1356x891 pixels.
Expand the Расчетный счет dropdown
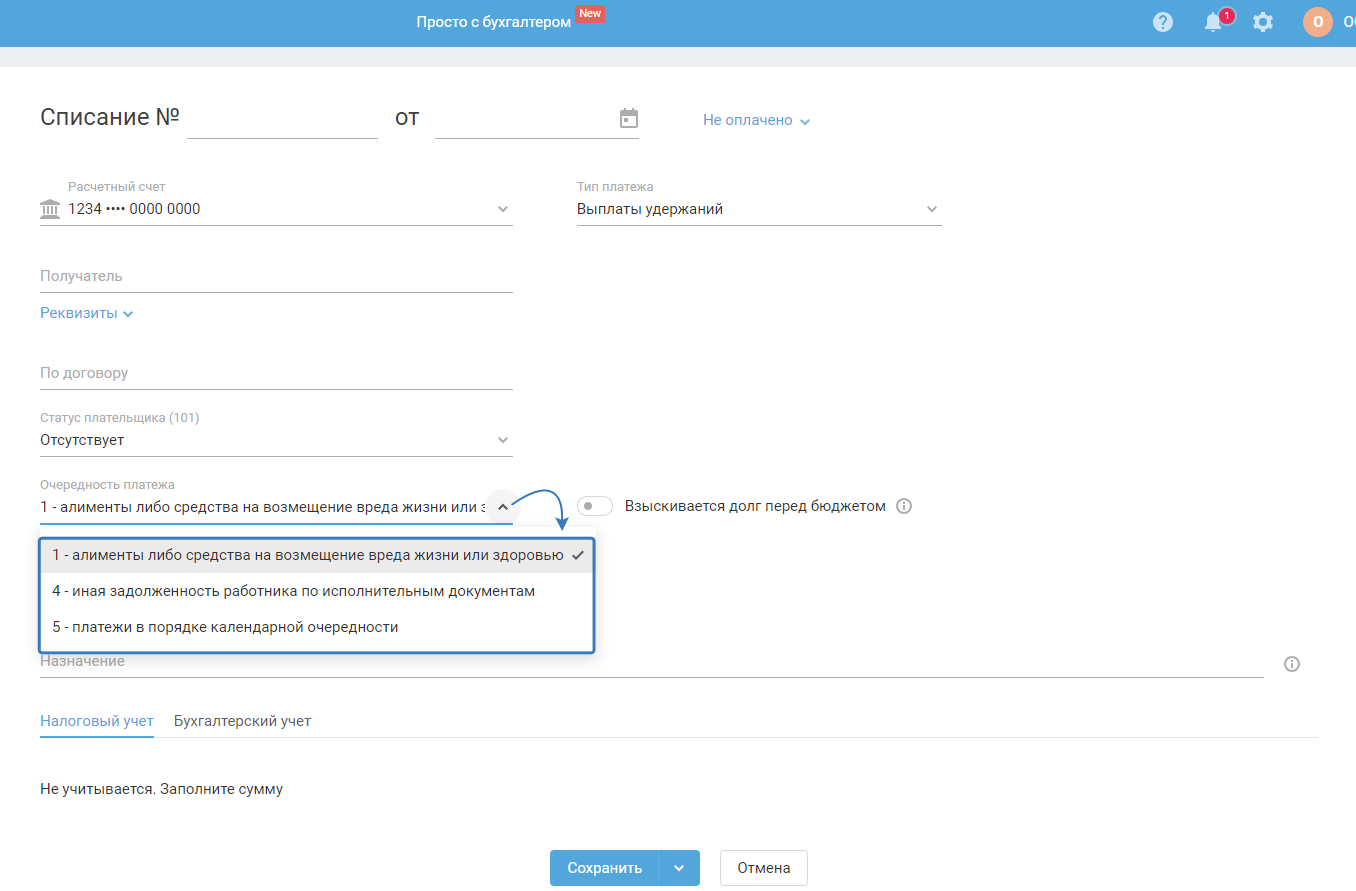pos(503,209)
